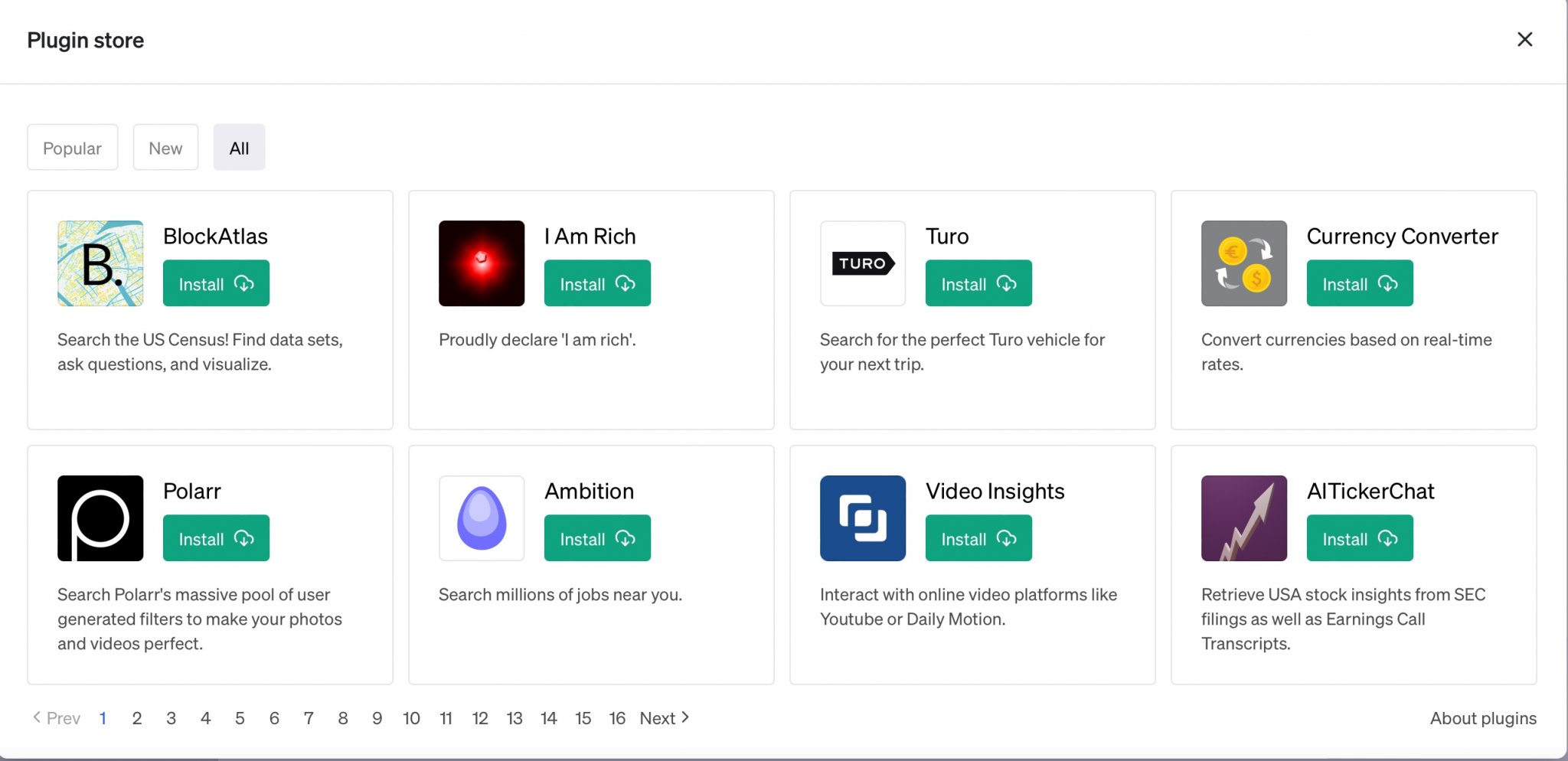This screenshot has width=1568, height=761.
Task: Open the About plugins link
Action: click(x=1483, y=718)
